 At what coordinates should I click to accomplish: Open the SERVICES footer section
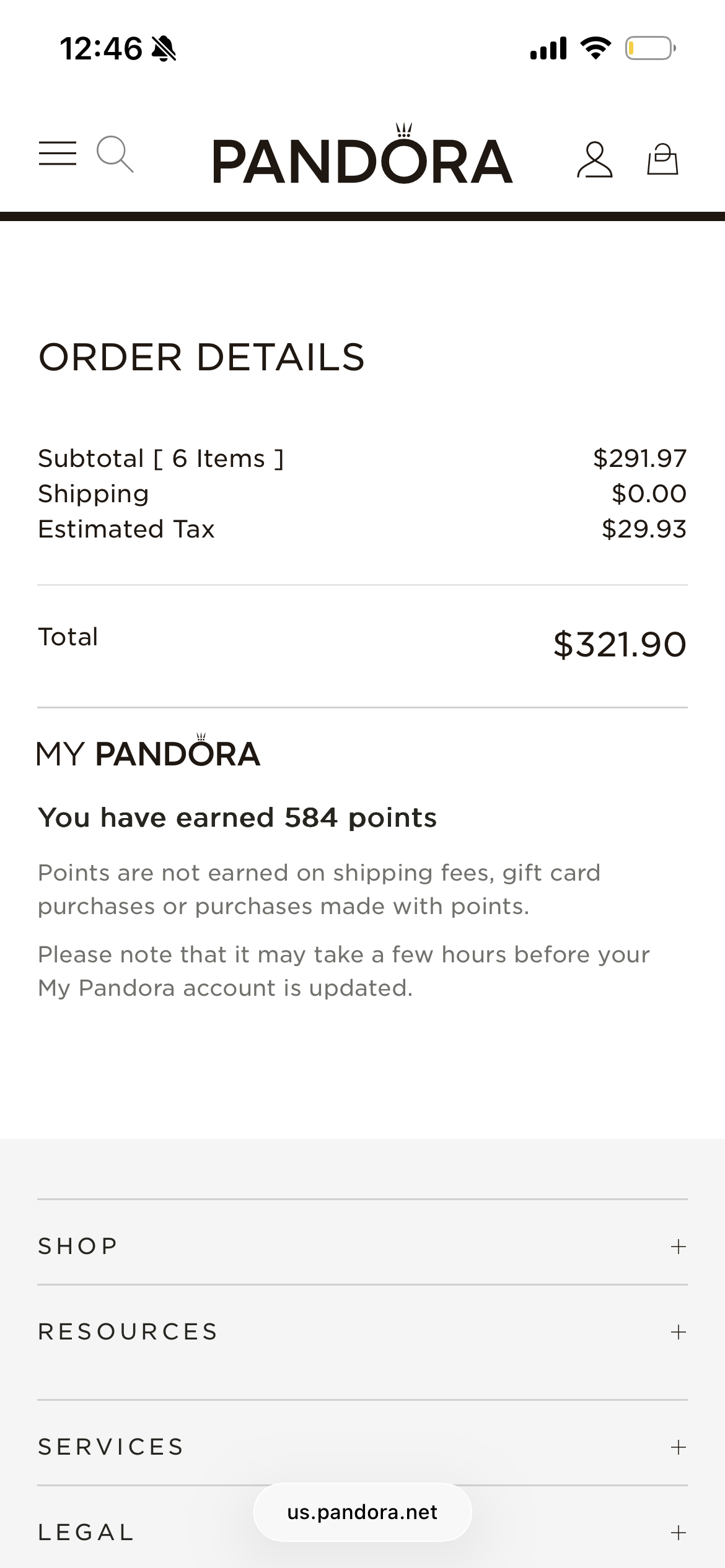(x=112, y=1447)
